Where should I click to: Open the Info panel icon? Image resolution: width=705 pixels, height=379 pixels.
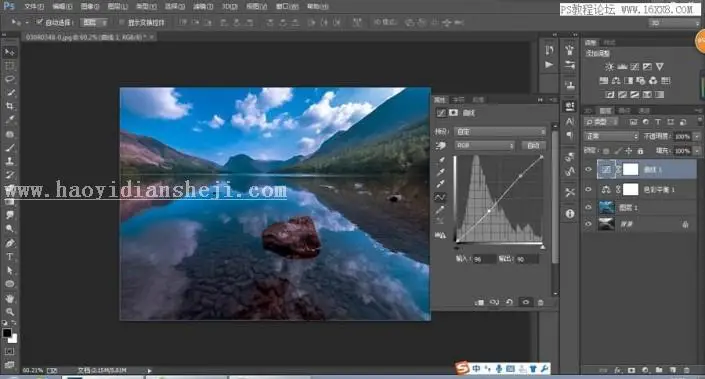tap(570, 214)
